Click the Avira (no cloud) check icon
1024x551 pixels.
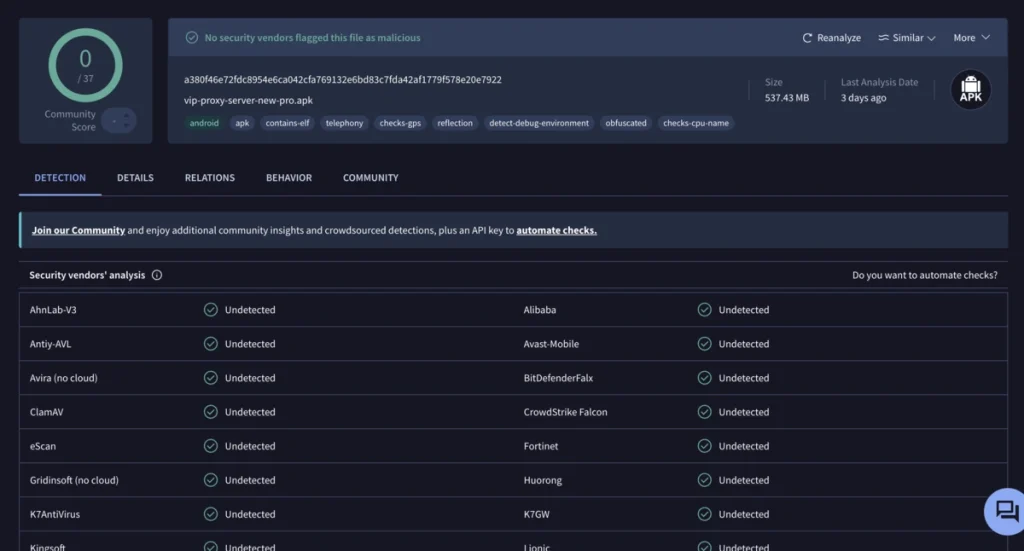click(x=210, y=377)
